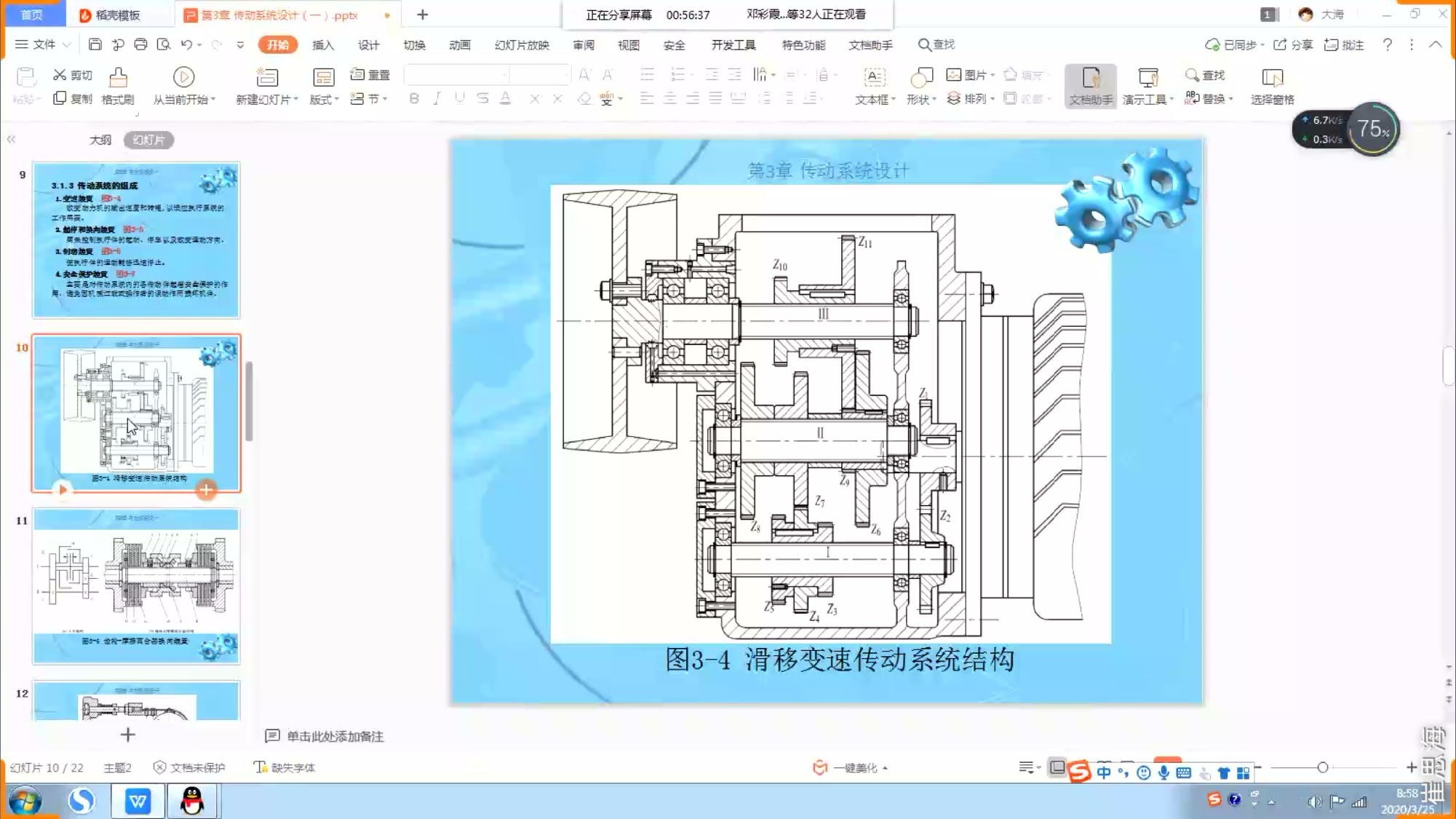The width and height of the screenshot is (1456, 819).
Task: Click the help question mark icon
Action: 1388,44
